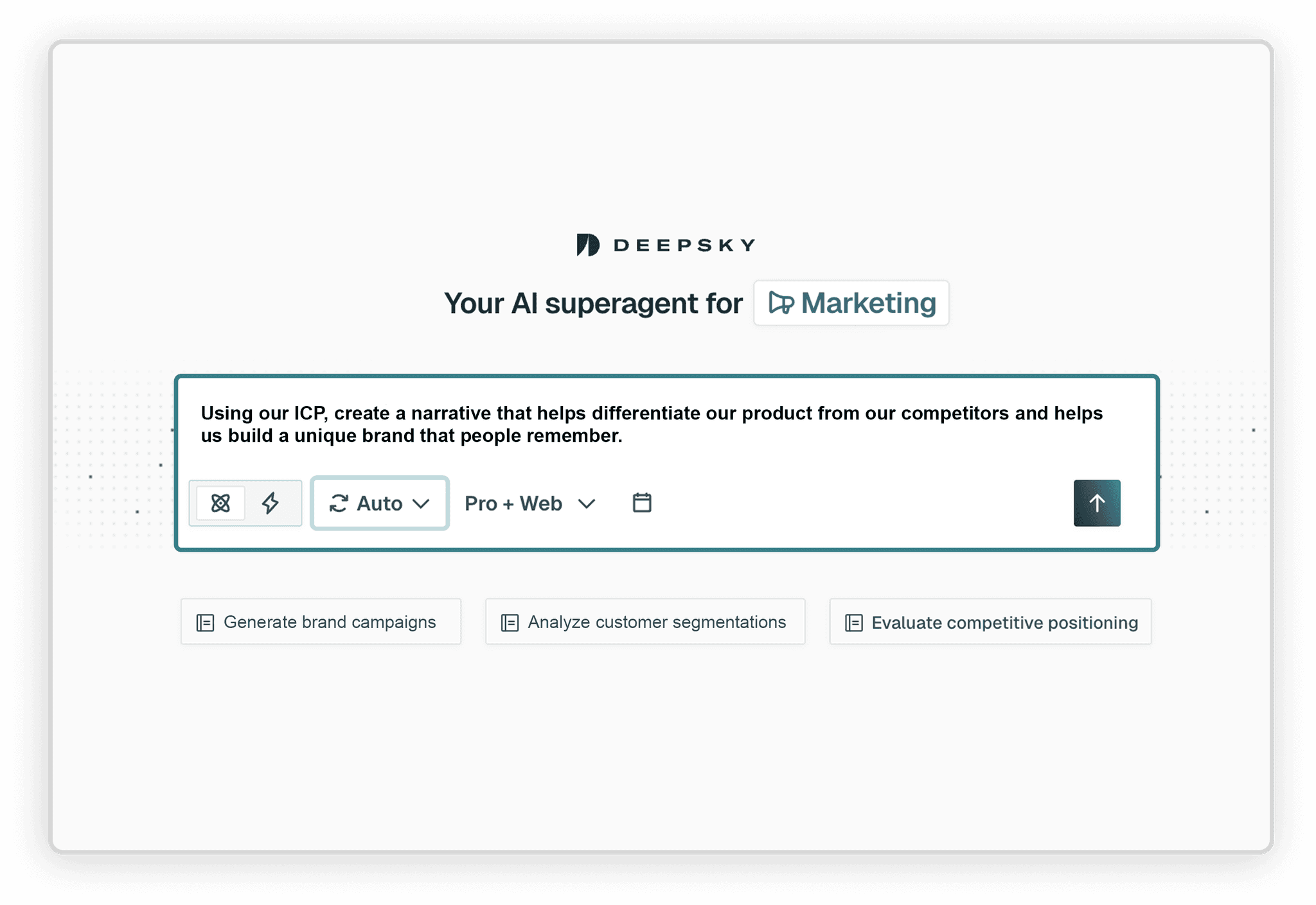Toggle the lightning bolt fast mode
Viewport: 1316px width, 905px height.
pos(271,503)
